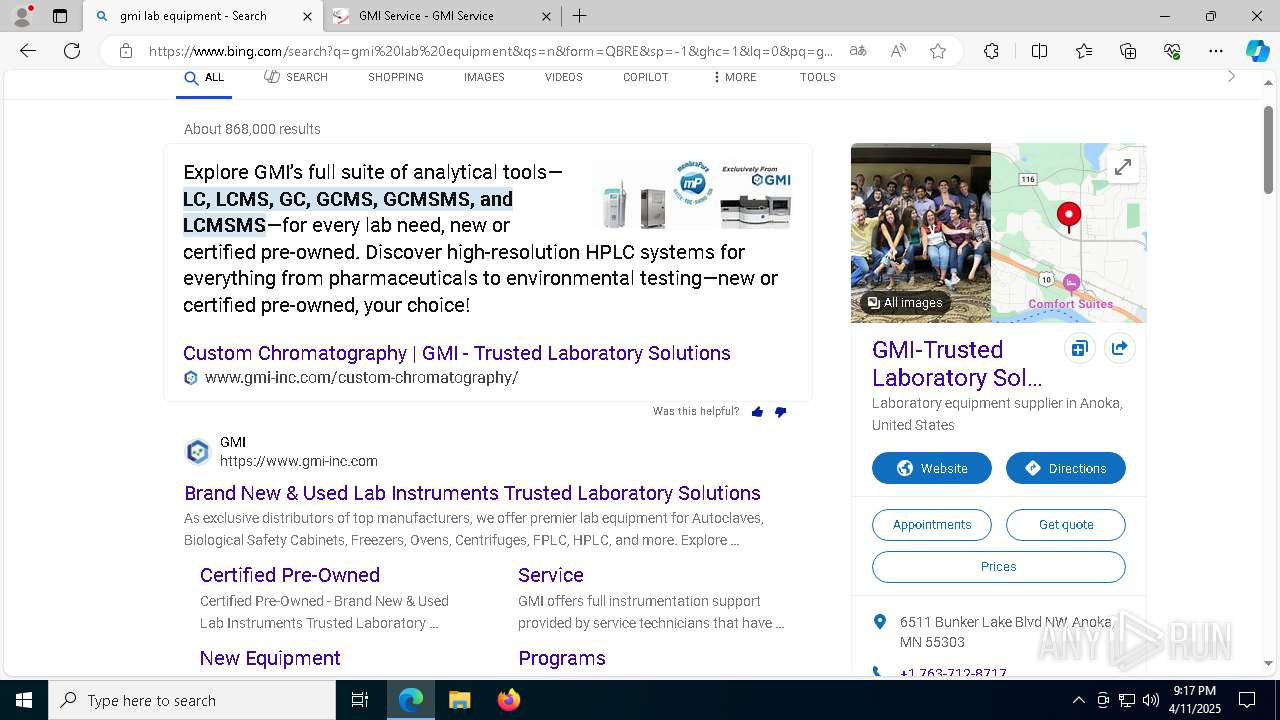Open the Favorites list icon
Screen dimensions: 1280x720
1084,51
